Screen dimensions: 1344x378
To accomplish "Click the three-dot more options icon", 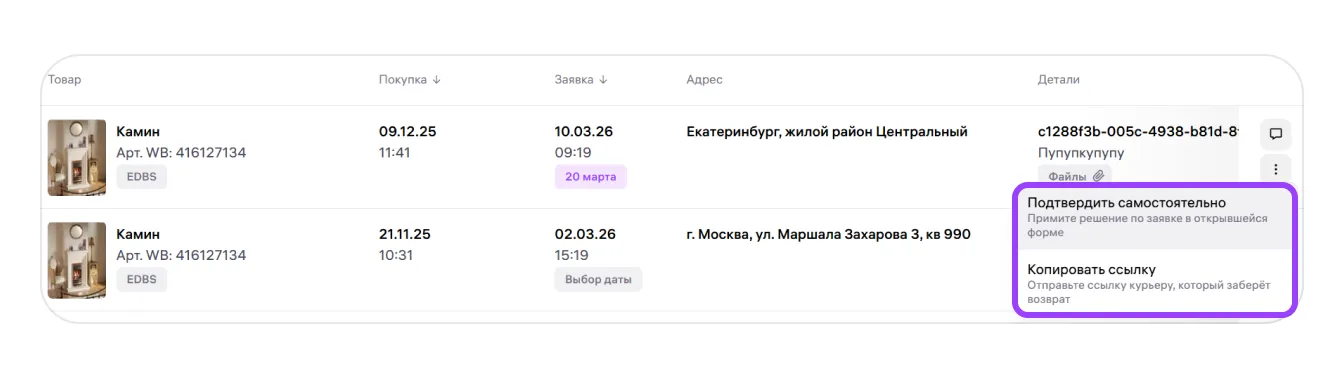I will coord(1275,168).
